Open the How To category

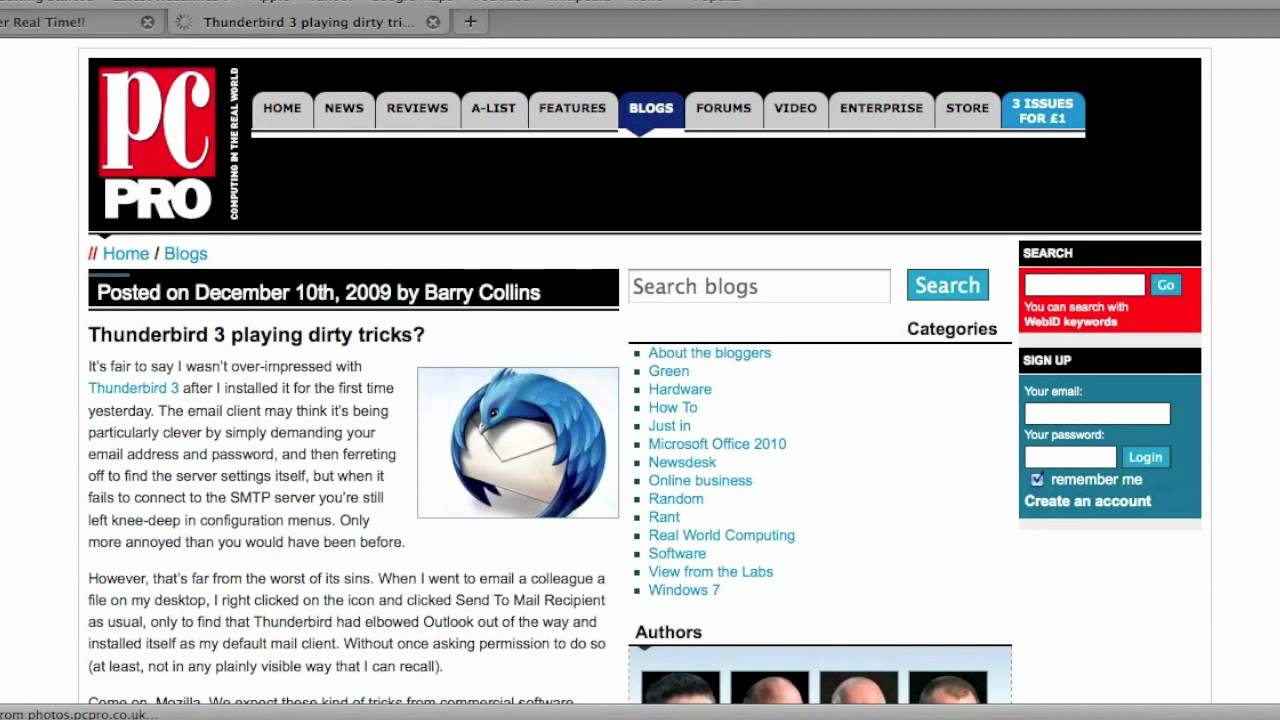[673, 407]
